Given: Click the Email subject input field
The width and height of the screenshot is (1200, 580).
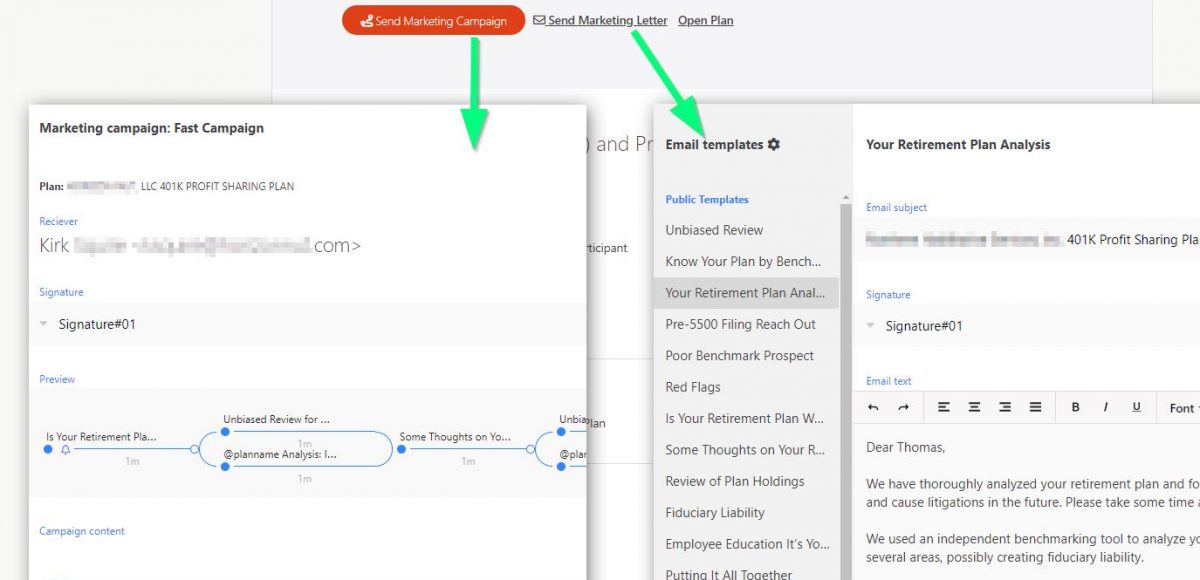Looking at the screenshot, I should click(1030, 240).
